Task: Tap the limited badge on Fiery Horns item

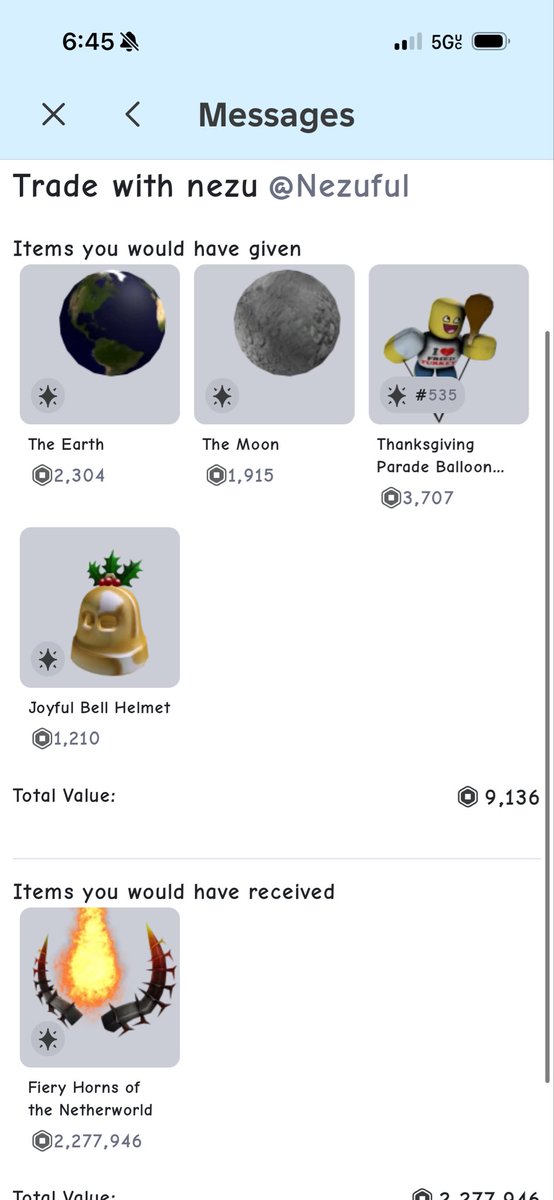Action: click(47, 1039)
